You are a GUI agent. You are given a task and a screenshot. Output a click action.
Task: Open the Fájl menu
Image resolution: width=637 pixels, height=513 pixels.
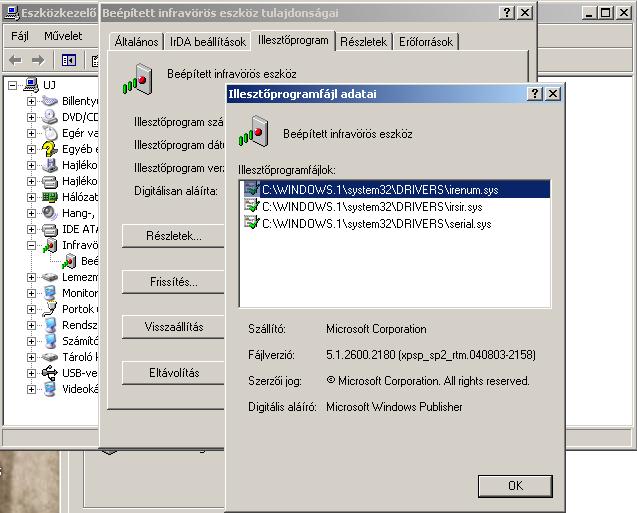pos(20,36)
